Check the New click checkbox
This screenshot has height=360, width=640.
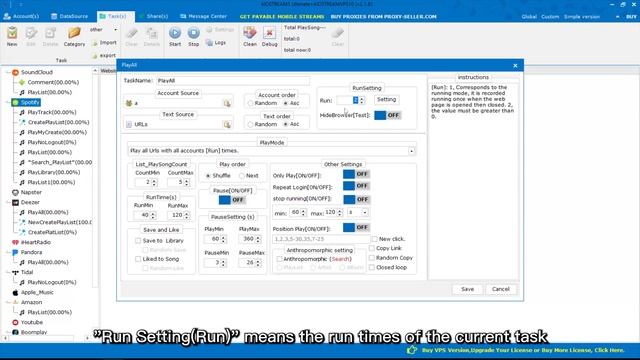(x=374, y=239)
